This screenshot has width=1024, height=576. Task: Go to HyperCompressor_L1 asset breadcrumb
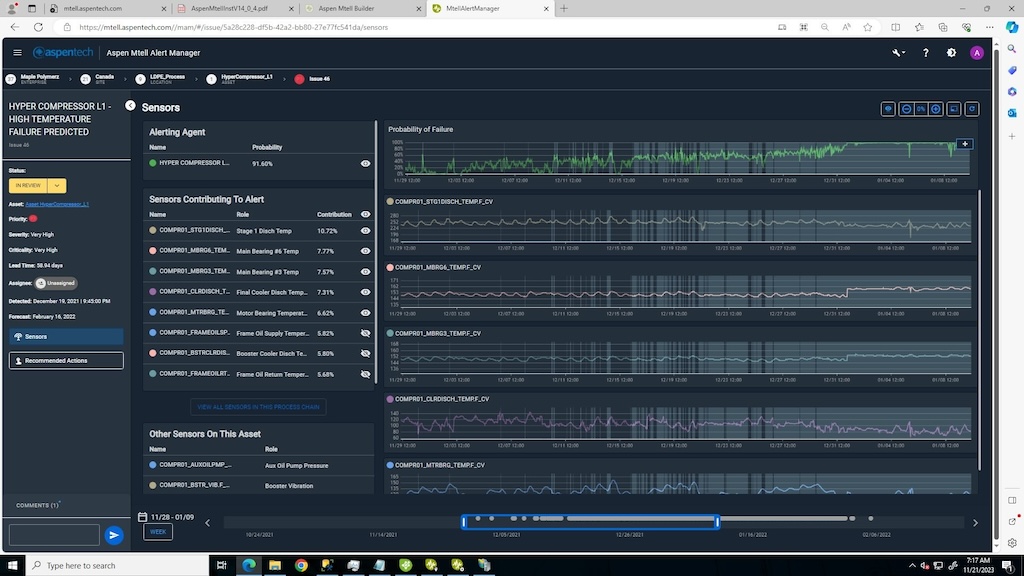(x=240, y=78)
